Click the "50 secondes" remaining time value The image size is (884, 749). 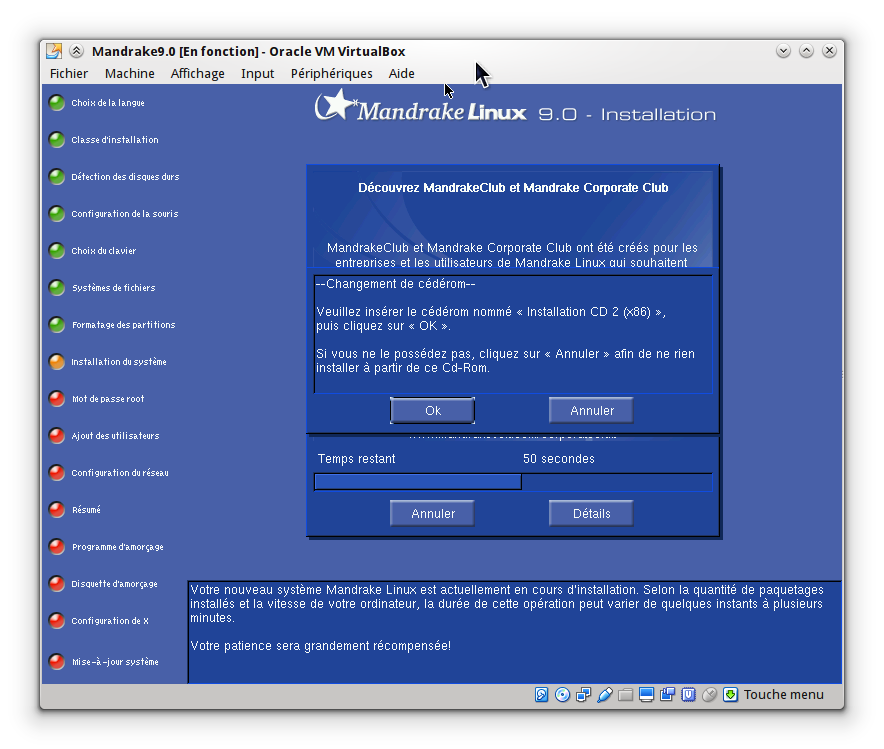tap(559, 459)
